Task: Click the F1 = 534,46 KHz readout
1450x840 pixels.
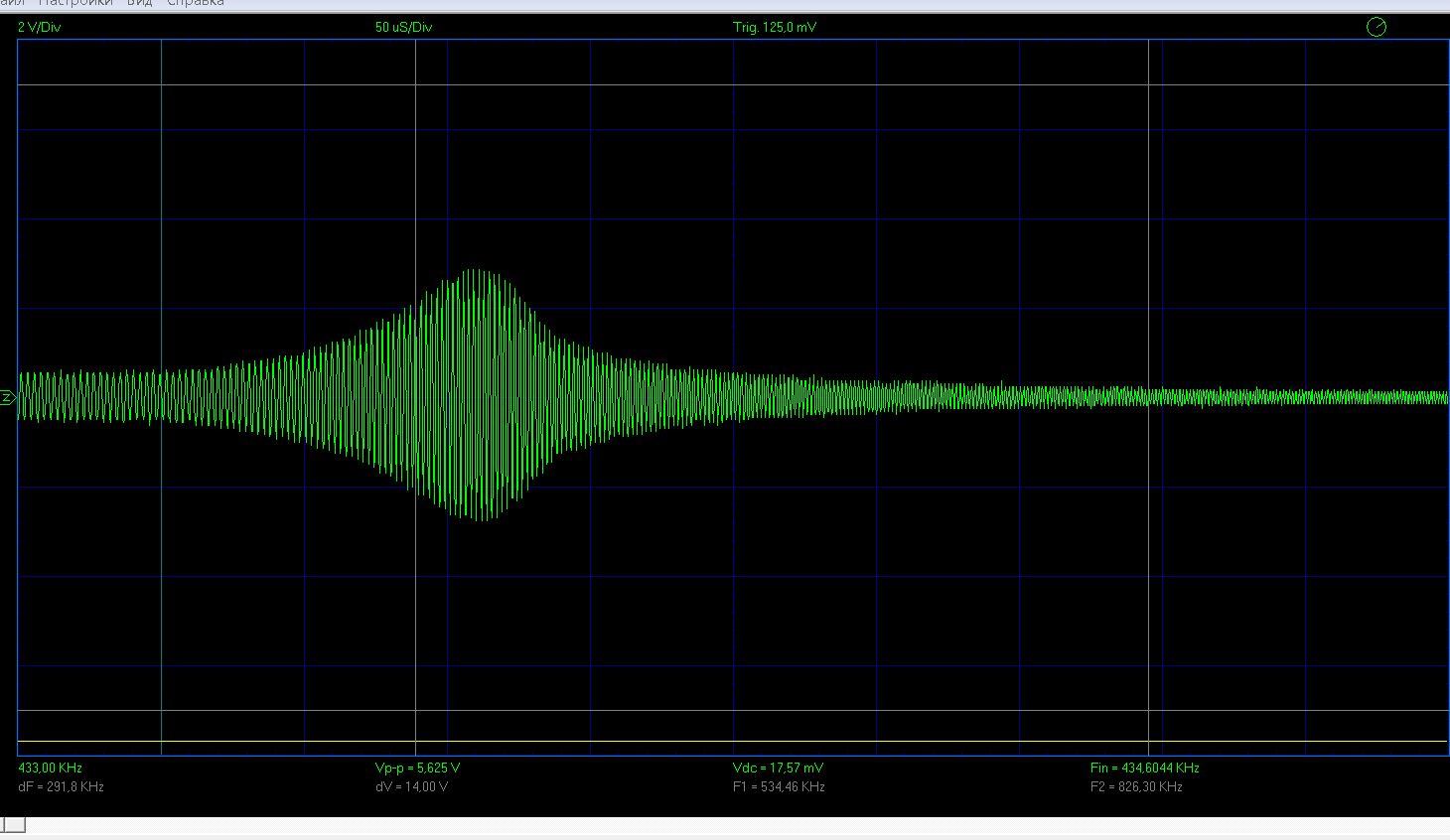Action: click(779, 786)
